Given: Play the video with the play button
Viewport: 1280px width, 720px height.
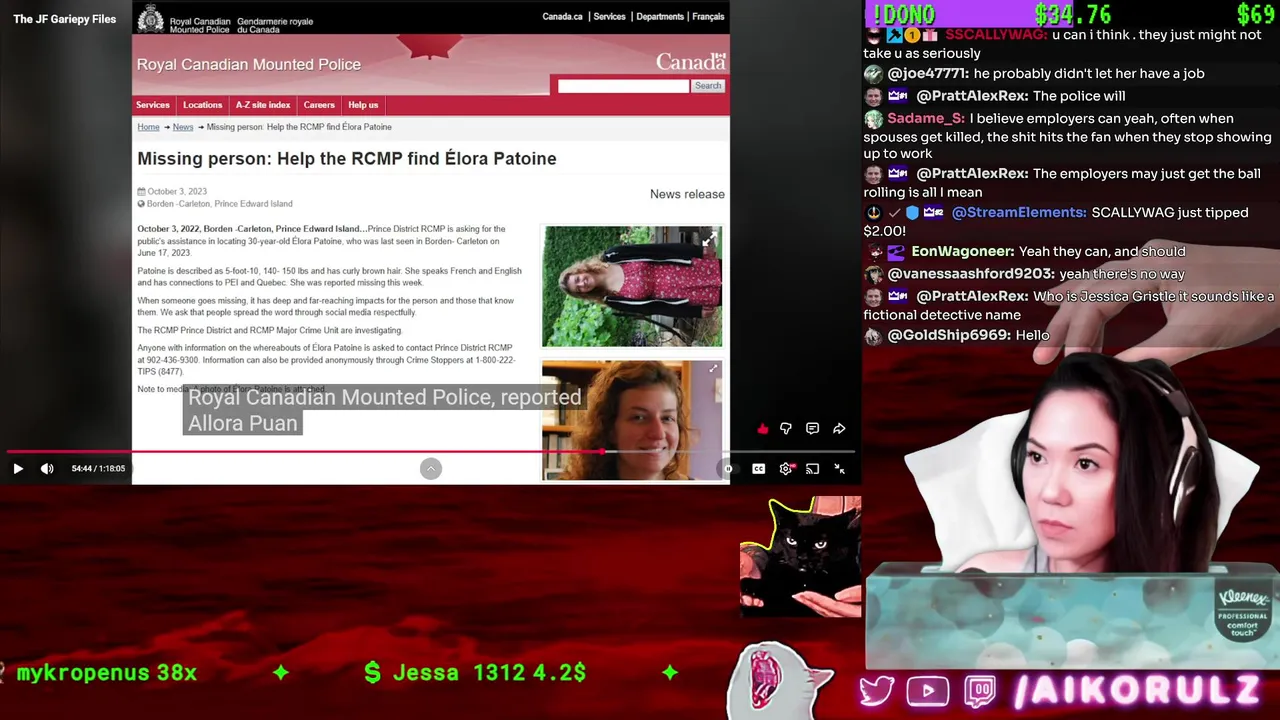Looking at the screenshot, I should click(18, 468).
